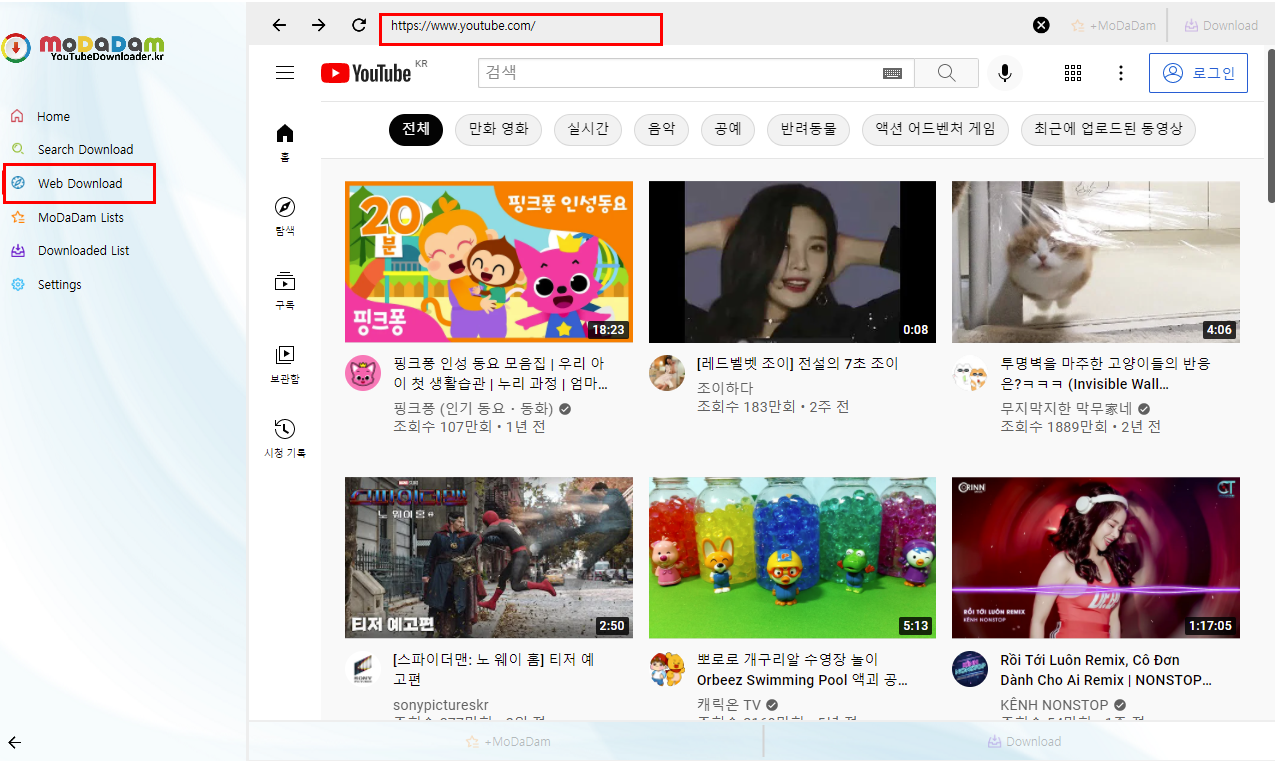Click the YouTube logo

[367, 72]
